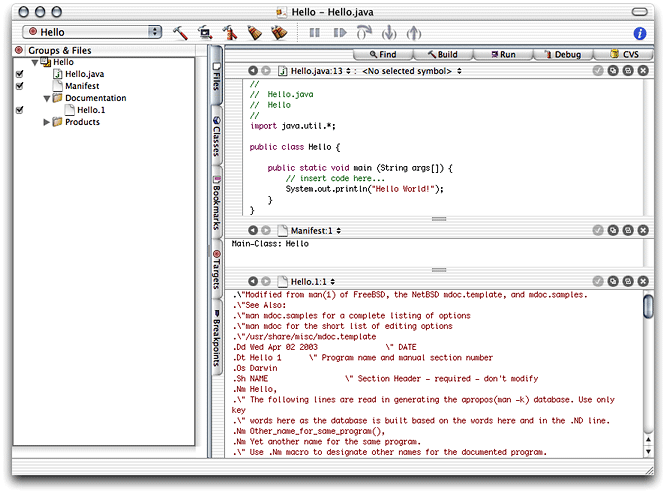Click the magnifier round button in the Hello.1 pane

[613, 281]
